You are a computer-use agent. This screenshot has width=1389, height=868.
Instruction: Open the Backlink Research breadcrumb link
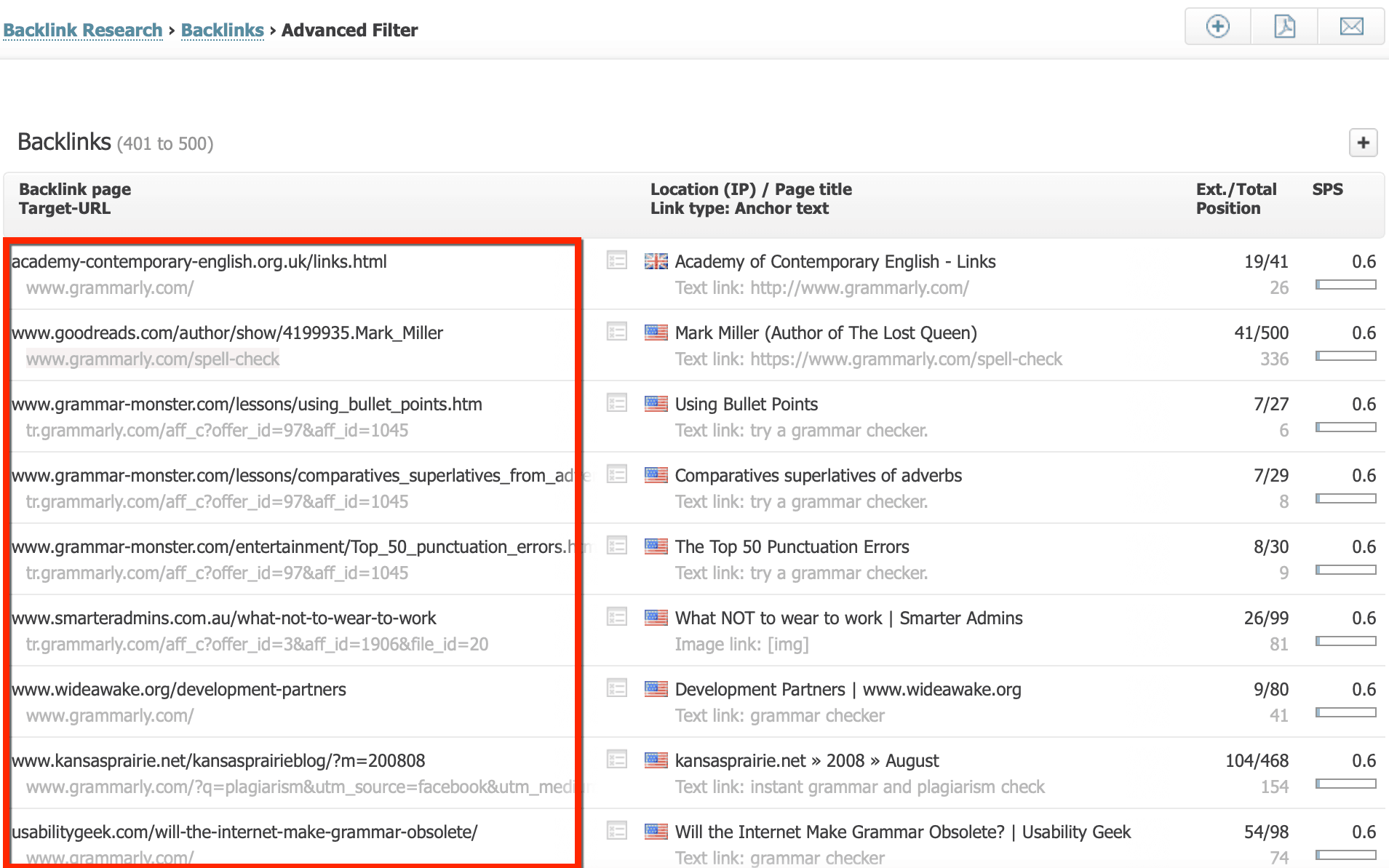click(84, 30)
